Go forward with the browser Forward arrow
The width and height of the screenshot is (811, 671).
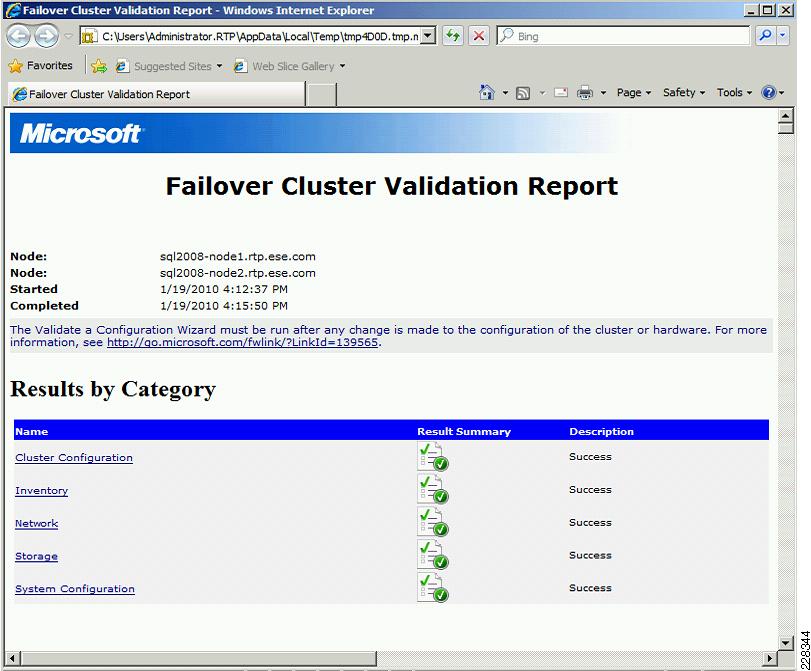tap(47, 36)
